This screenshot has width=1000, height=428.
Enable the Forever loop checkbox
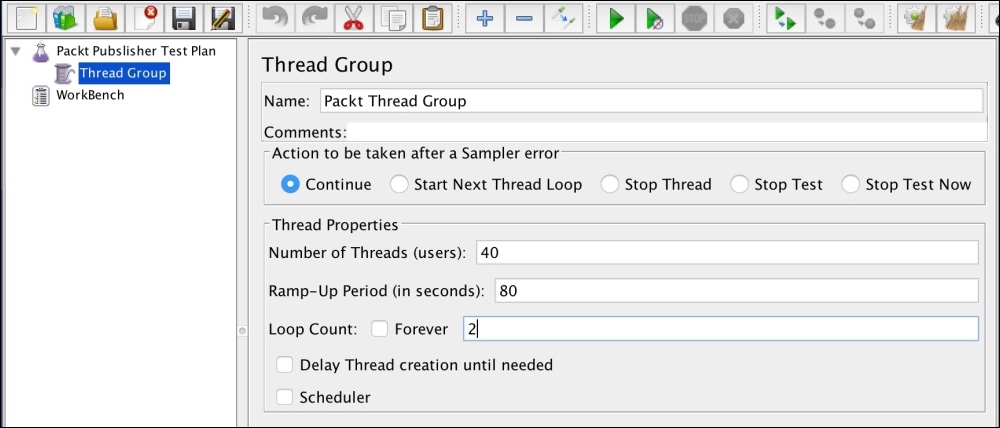point(380,329)
